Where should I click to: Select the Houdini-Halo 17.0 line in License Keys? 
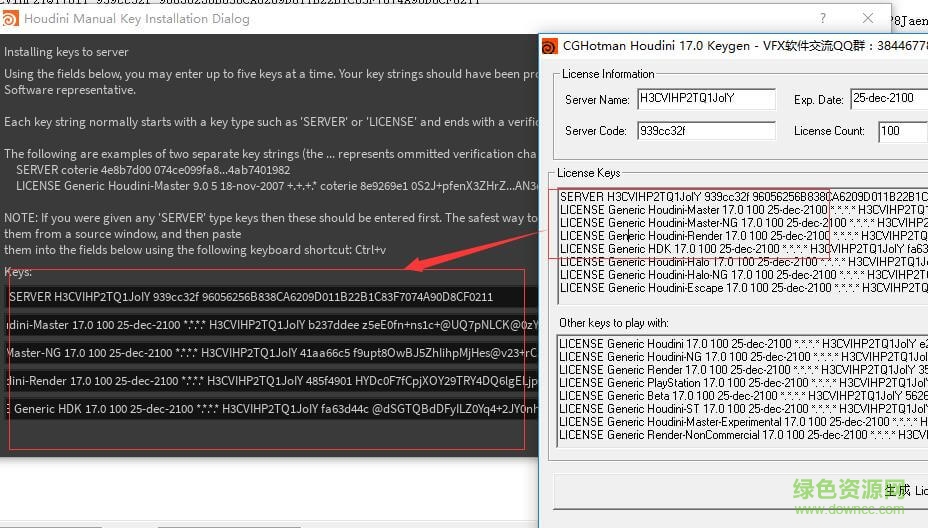tap(743, 262)
